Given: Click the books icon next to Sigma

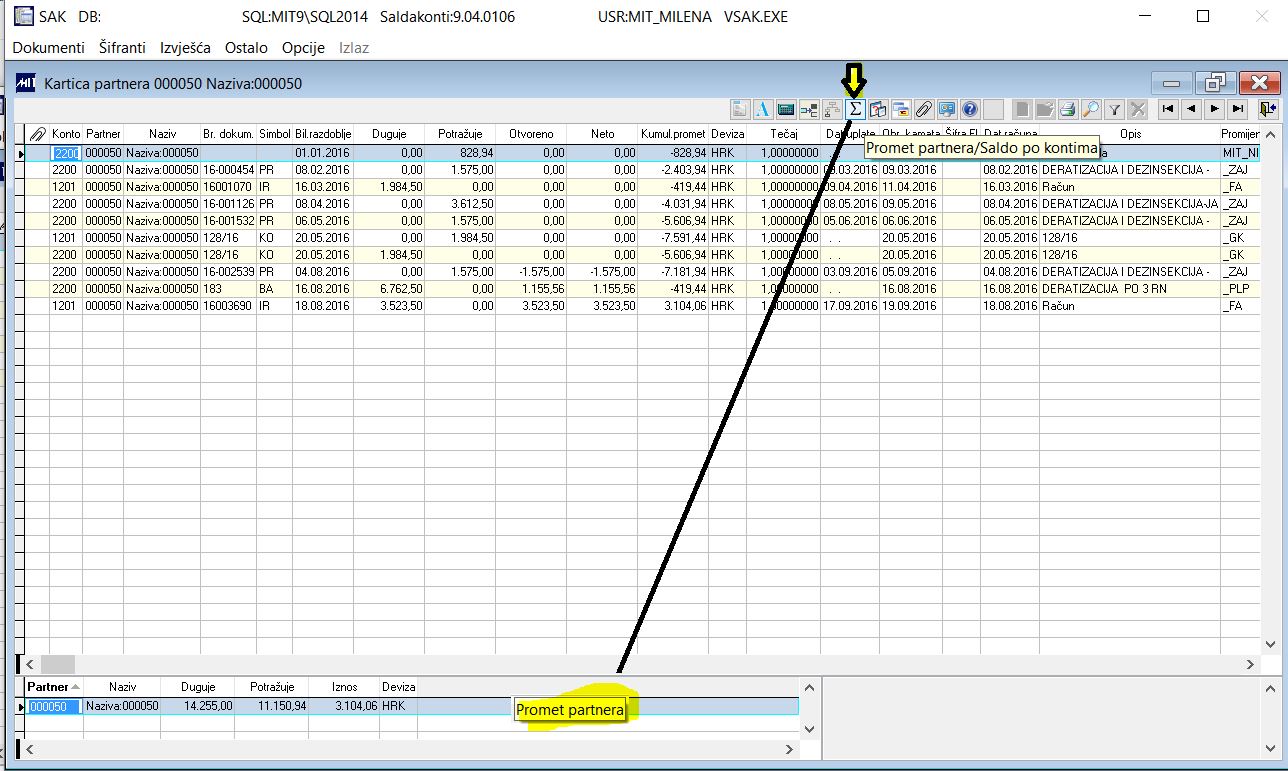Looking at the screenshot, I should (x=878, y=109).
